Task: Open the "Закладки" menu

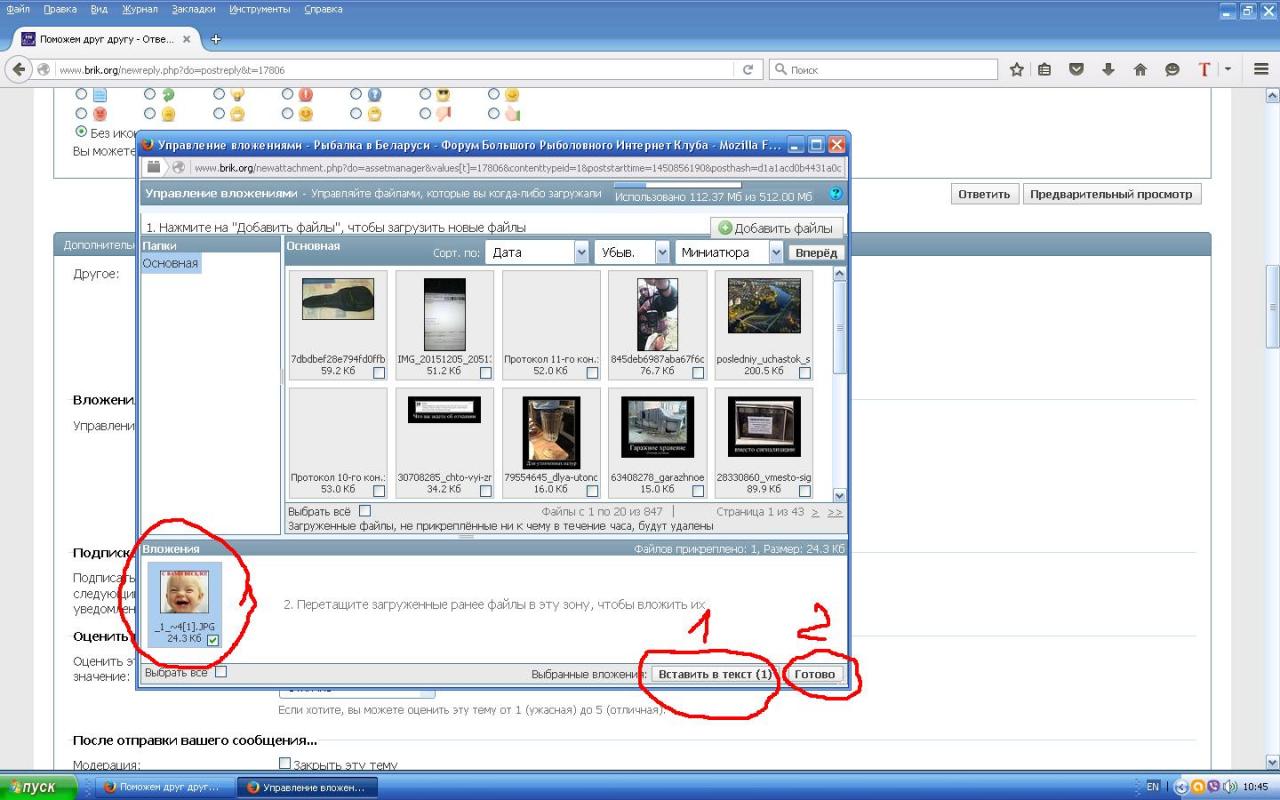Action: pyautogui.click(x=192, y=9)
